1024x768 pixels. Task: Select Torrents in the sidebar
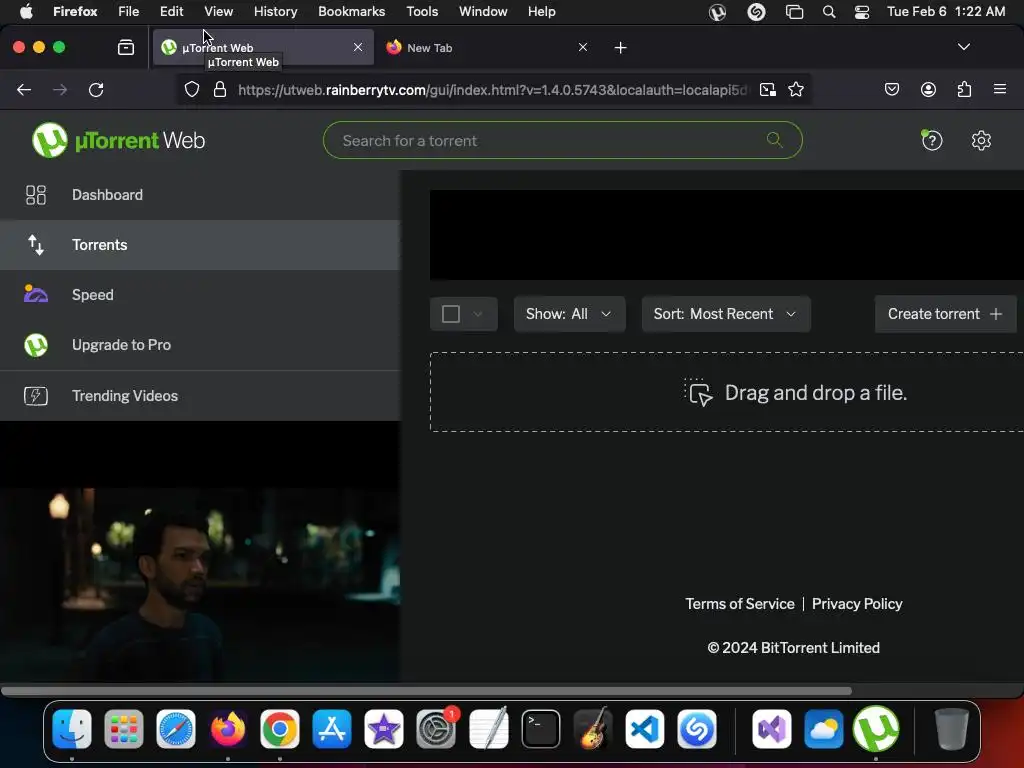click(x=200, y=245)
